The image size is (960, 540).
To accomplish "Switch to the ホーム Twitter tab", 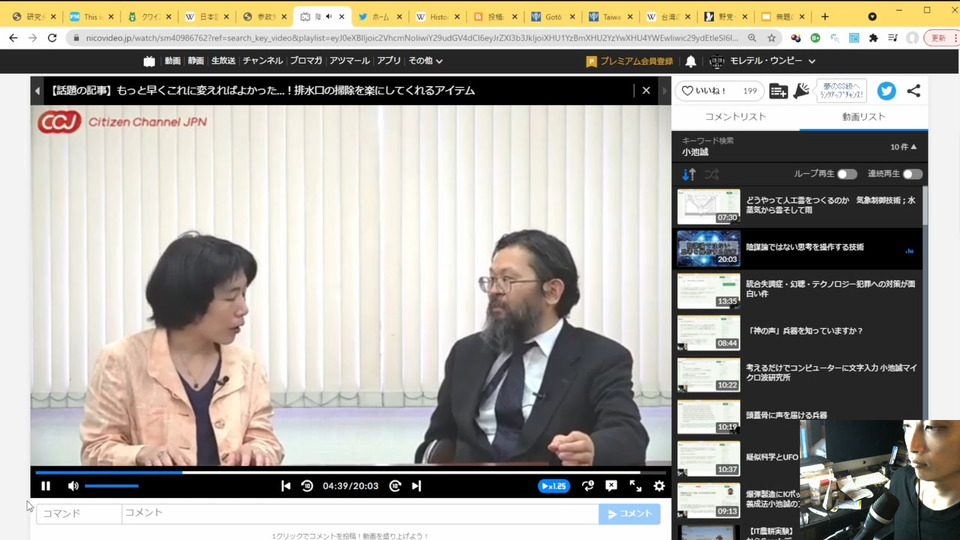I will coord(380,17).
